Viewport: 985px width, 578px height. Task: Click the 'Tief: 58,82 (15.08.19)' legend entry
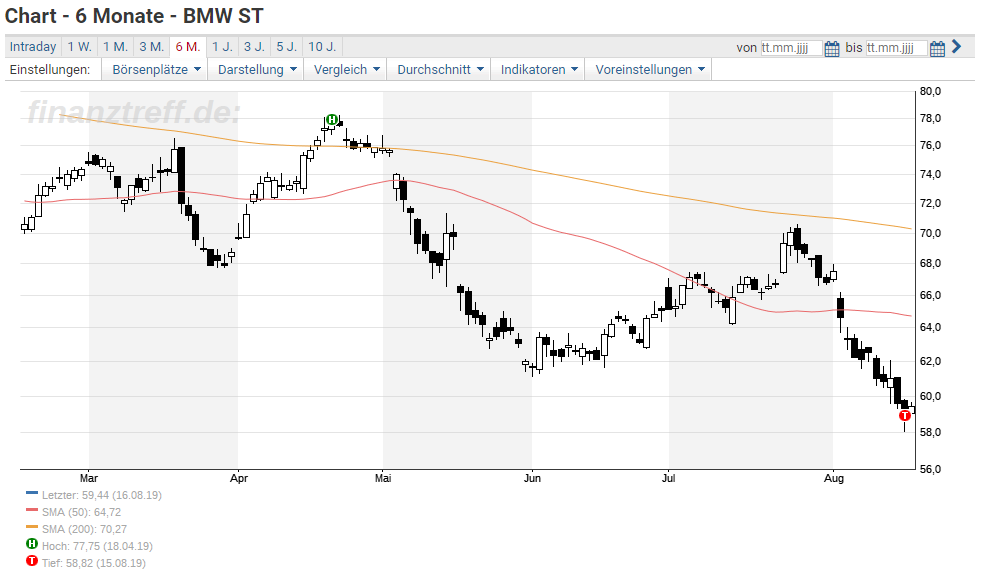(x=94, y=563)
